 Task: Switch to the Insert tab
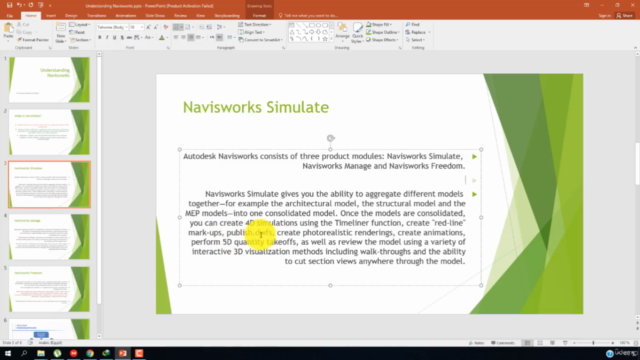[x=51, y=16]
